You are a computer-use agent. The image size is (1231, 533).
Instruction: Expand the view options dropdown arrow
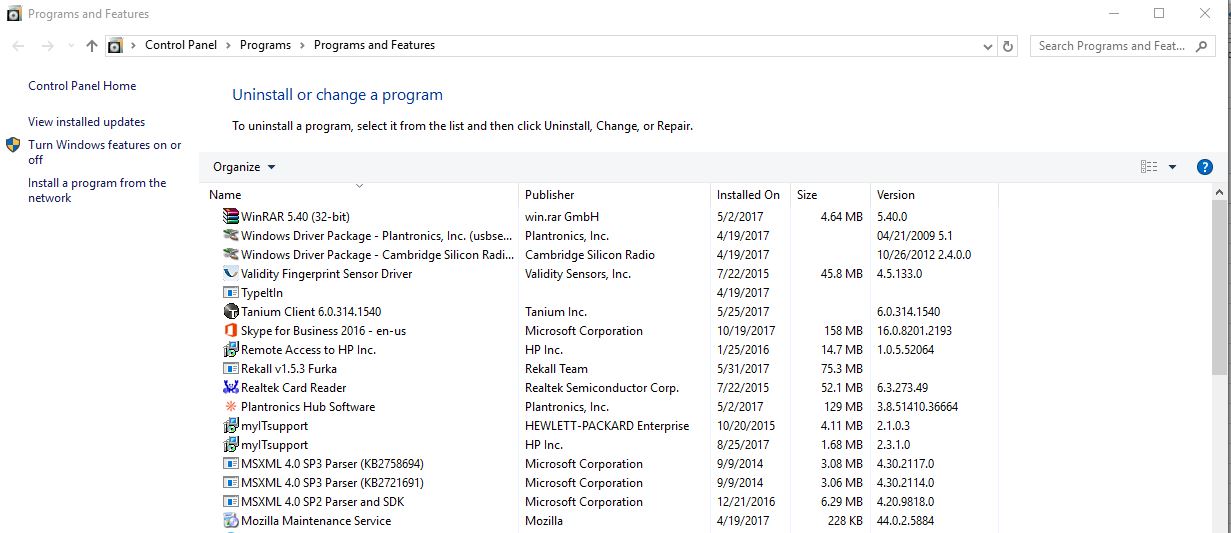tap(1173, 167)
